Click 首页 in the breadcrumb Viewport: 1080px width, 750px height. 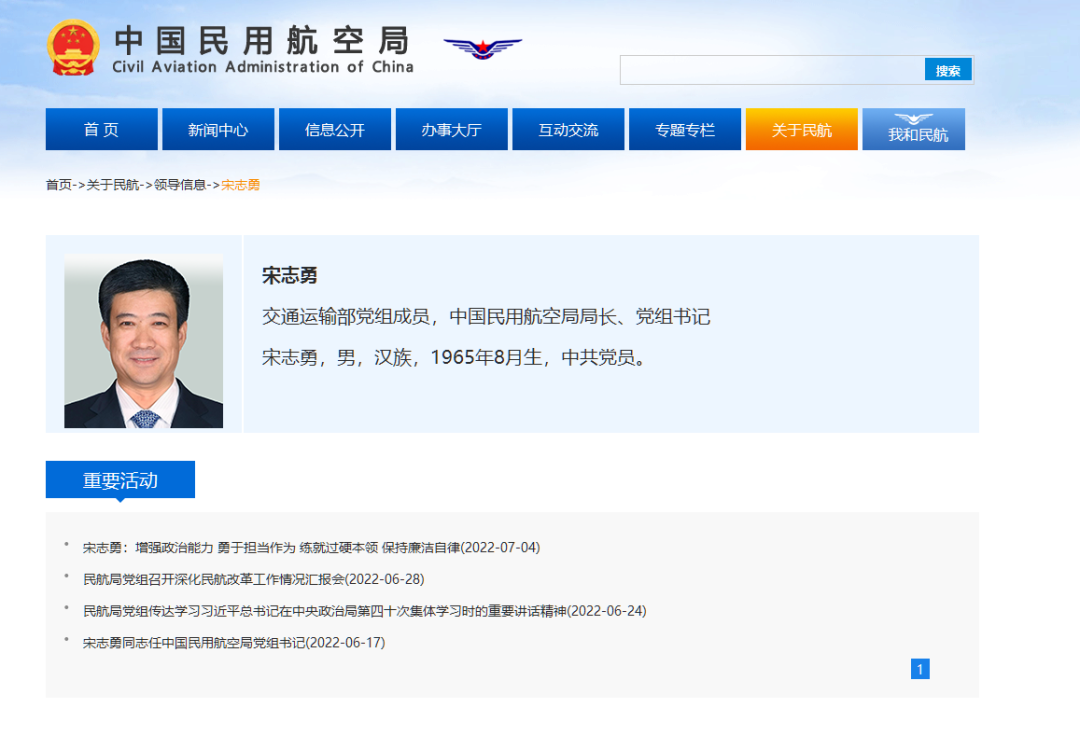coord(59,185)
